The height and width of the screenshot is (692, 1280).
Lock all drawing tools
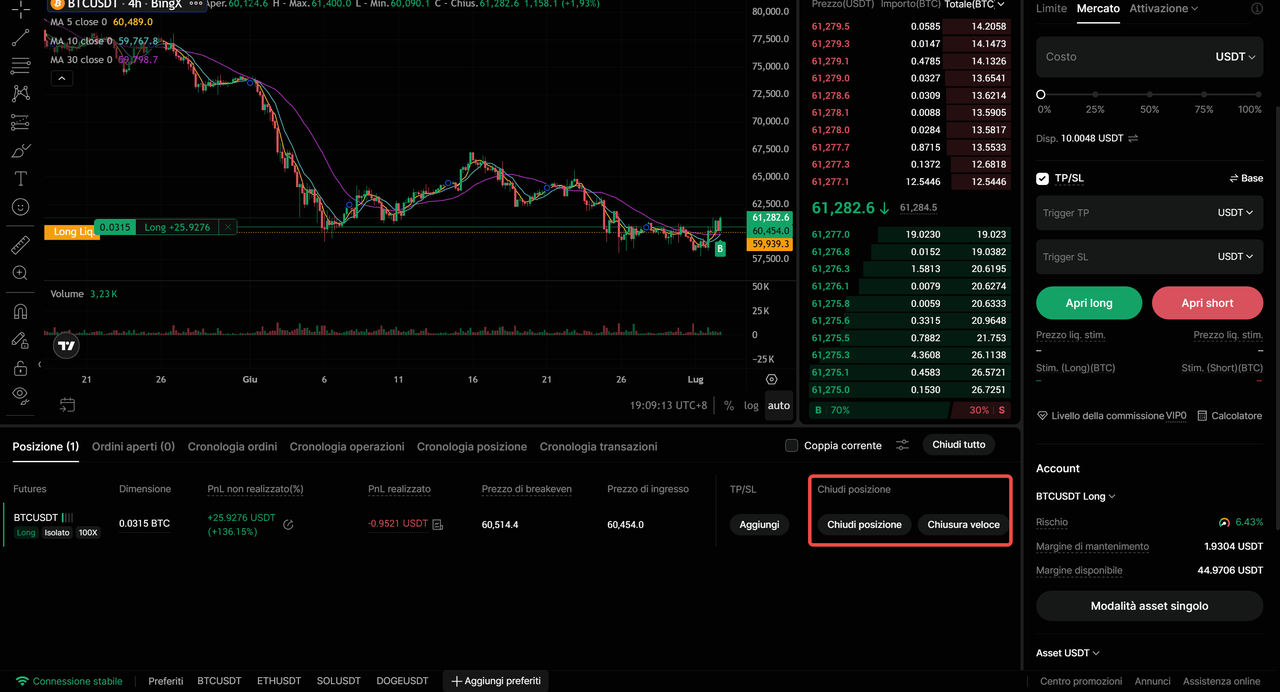click(20, 368)
